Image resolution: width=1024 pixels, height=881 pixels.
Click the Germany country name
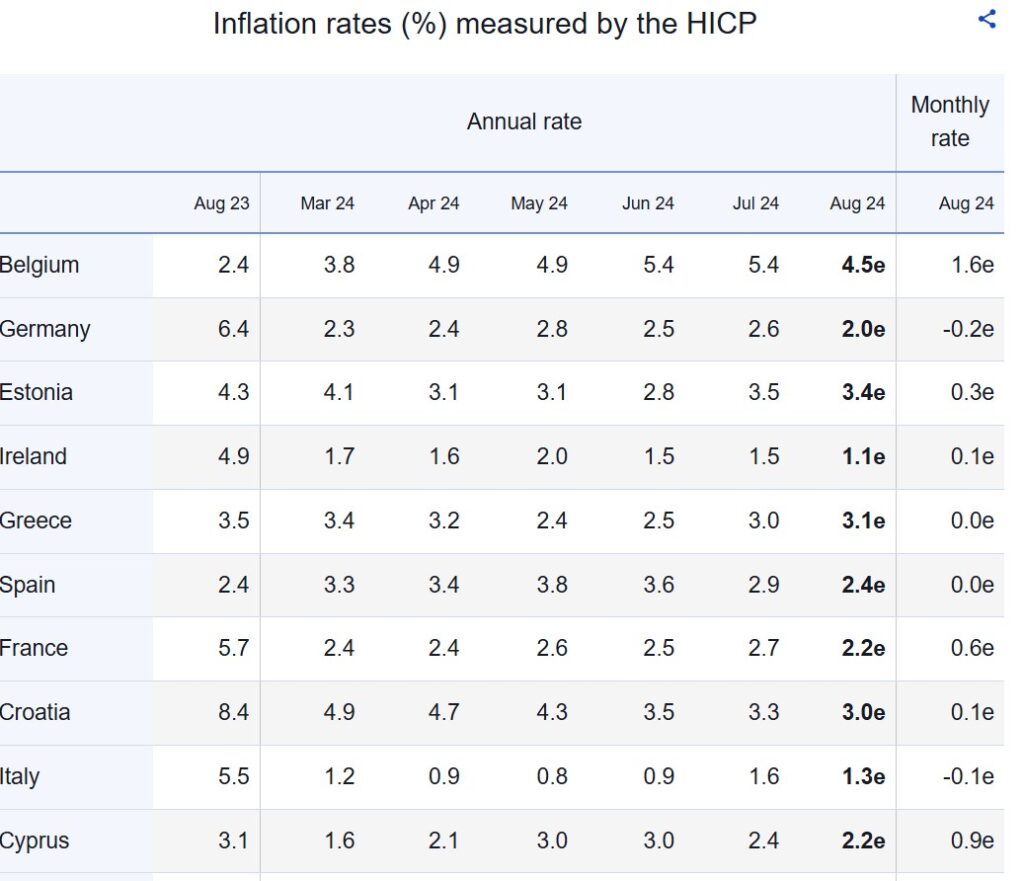coord(44,329)
